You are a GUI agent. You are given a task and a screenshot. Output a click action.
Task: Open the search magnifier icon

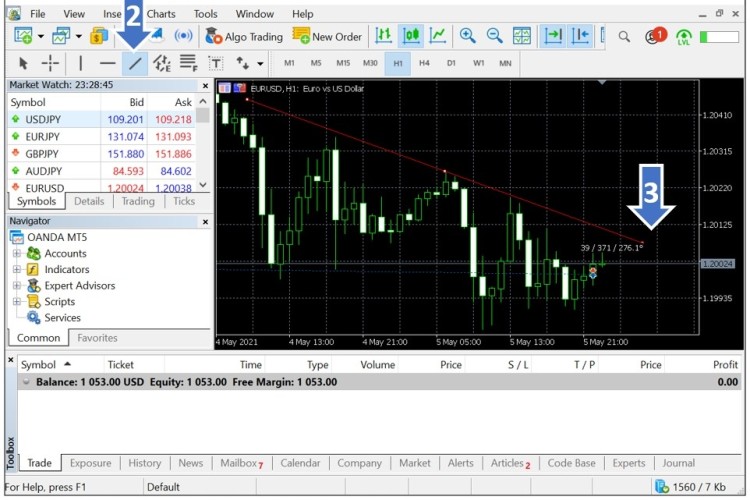[x=624, y=36]
